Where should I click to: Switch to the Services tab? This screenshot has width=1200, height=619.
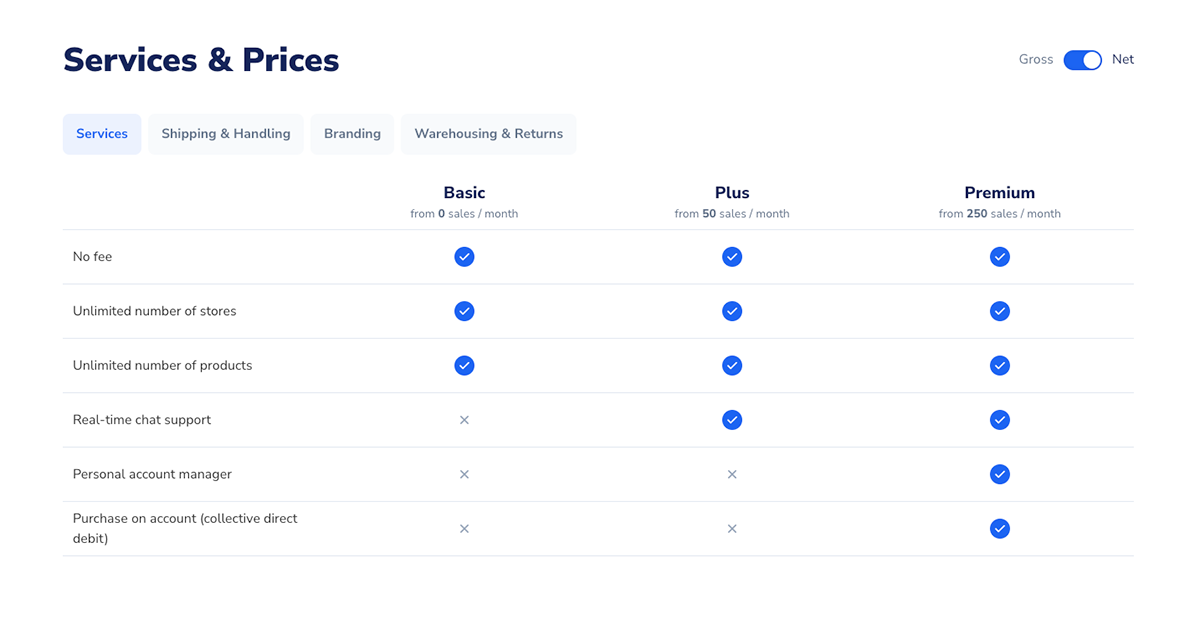[102, 134]
